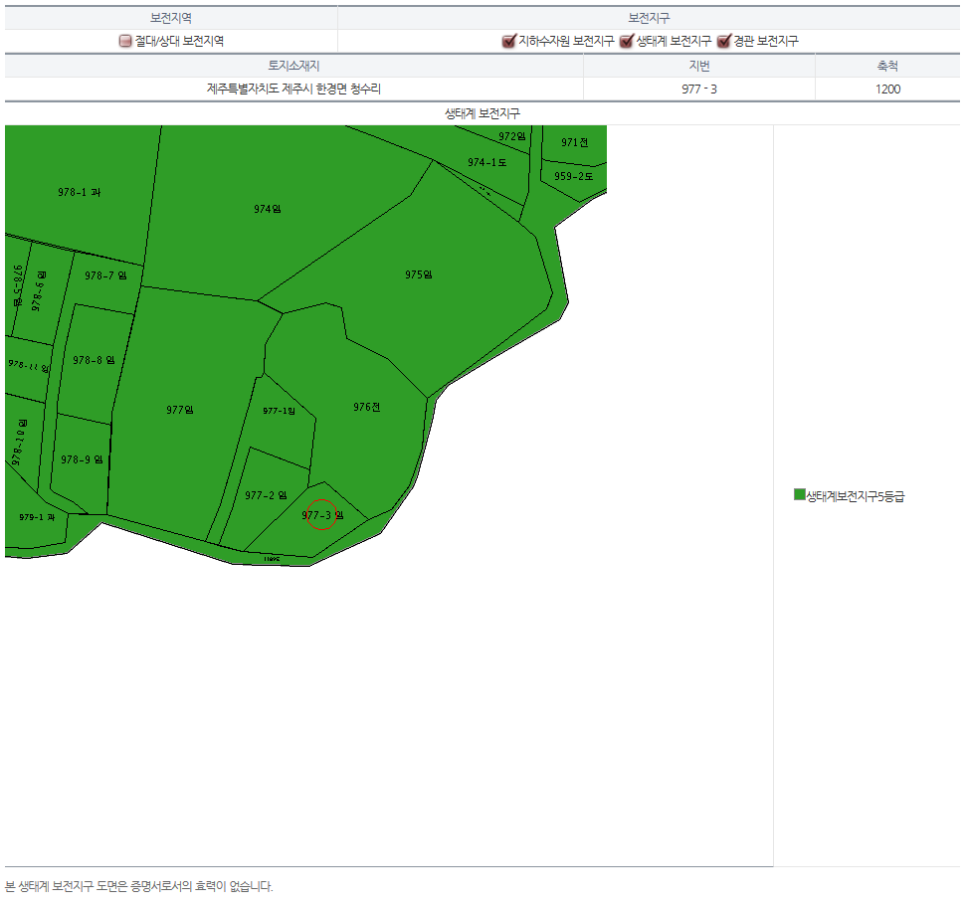Click parcel 977임 on the map

pyautogui.click(x=180, y=410)
